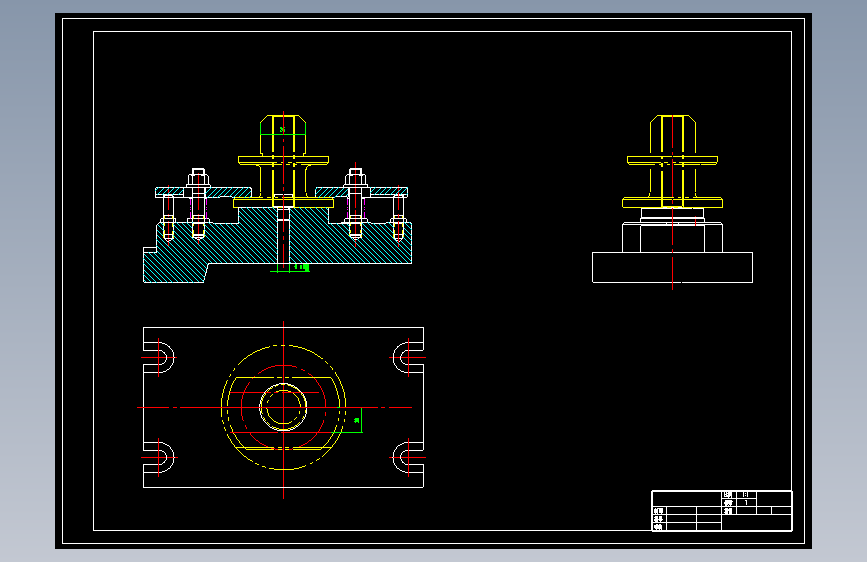Select the lower-right U-slot in the plan view
Screen dimensions: 867x562
click(408, 457)
